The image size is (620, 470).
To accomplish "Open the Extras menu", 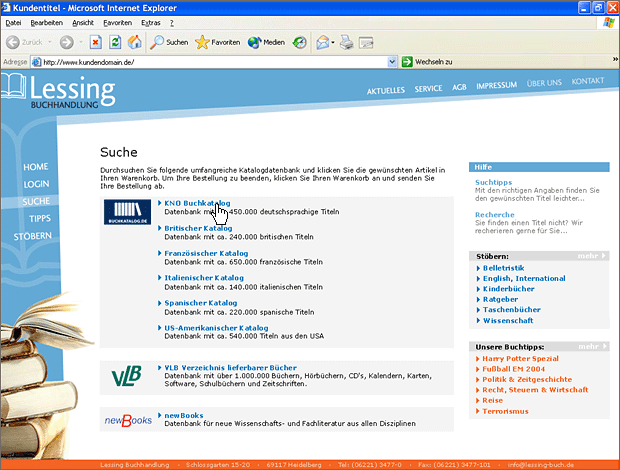I will tap(151, 23).
